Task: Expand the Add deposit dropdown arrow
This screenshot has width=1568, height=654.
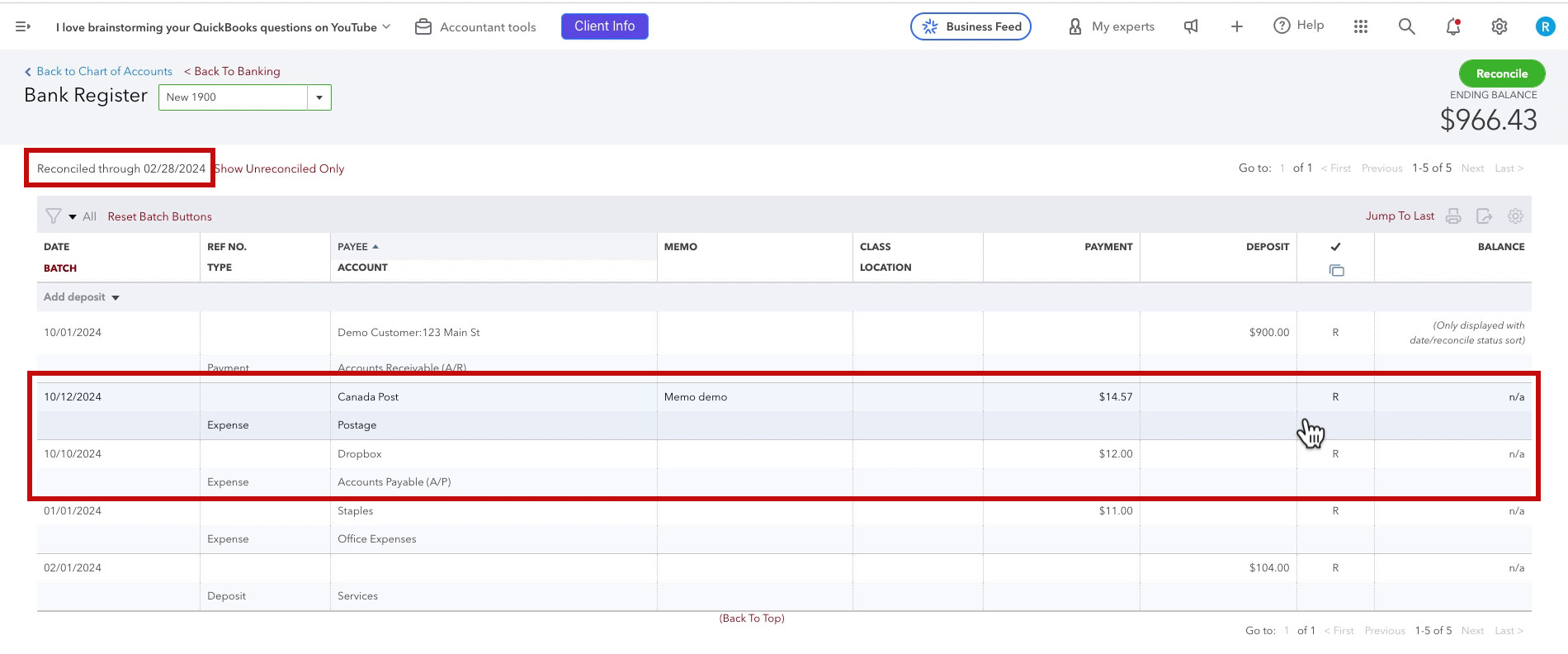Action: tap(116, 298)
